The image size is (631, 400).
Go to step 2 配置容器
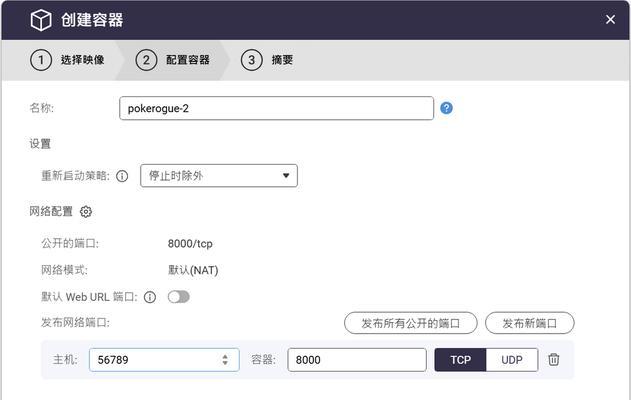coord(173,60)
